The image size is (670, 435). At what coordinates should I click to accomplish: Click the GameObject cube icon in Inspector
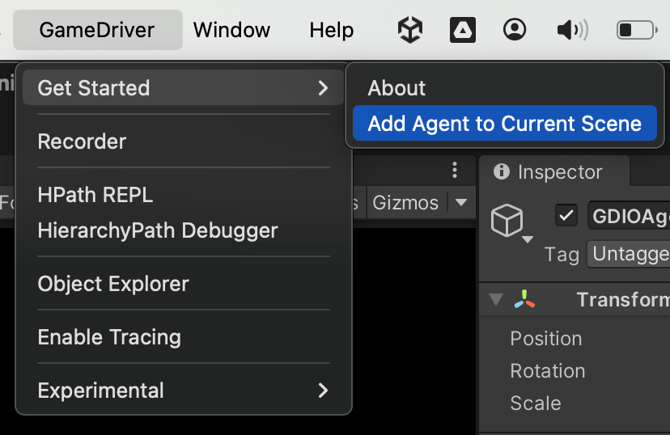pos(508,220)
